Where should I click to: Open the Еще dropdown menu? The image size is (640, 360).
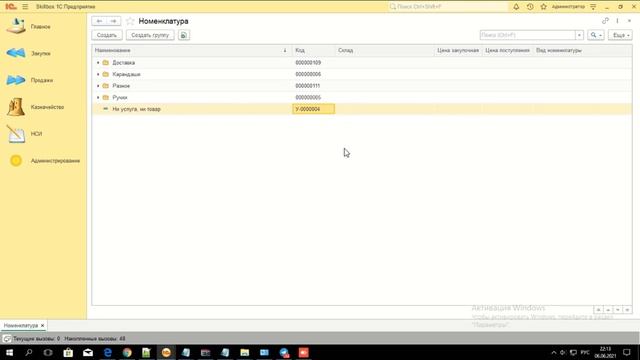620,35
